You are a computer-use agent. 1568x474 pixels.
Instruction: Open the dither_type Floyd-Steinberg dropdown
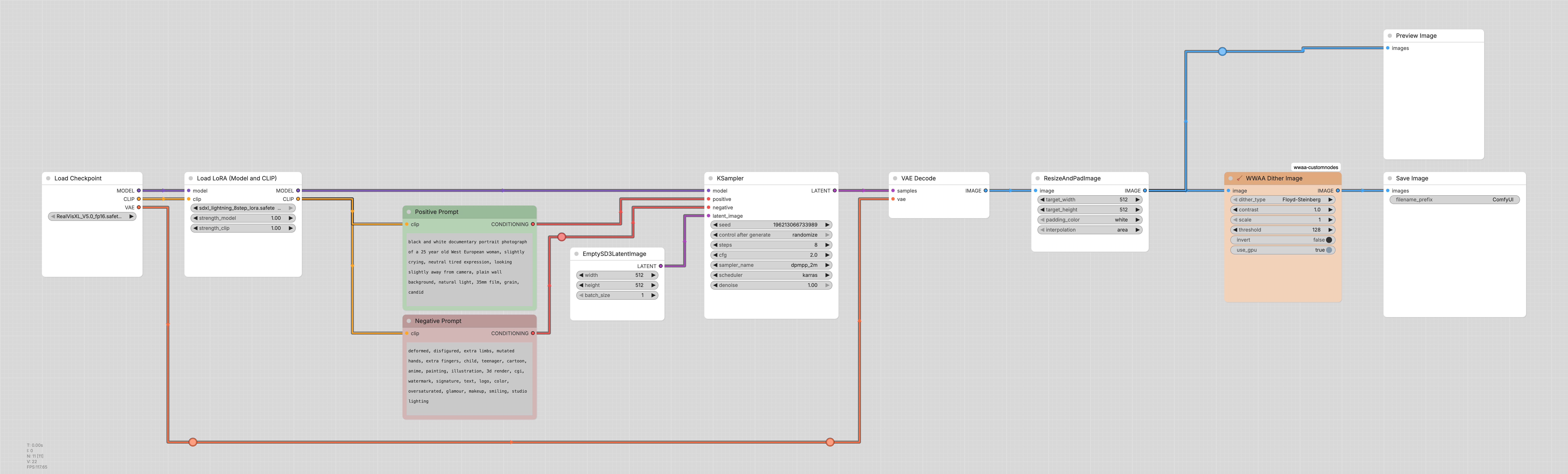point(1282,200)
